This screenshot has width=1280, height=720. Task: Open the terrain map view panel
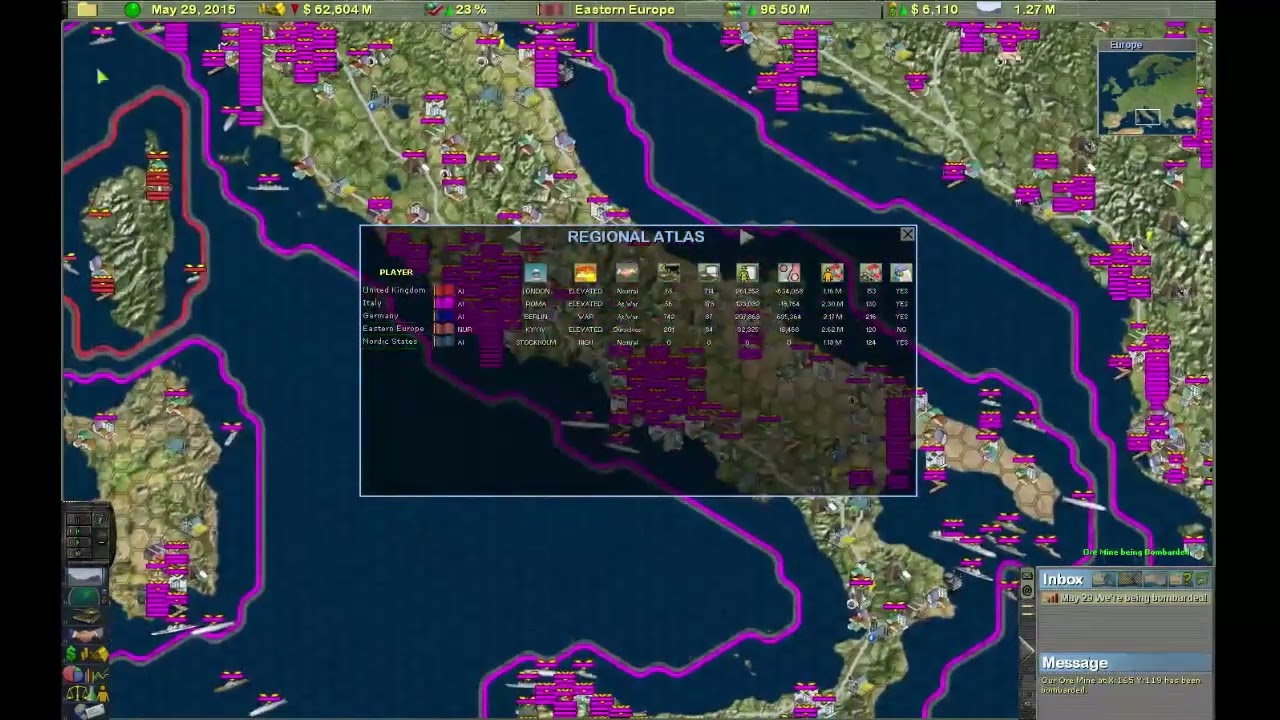click(x=86, y=577)
